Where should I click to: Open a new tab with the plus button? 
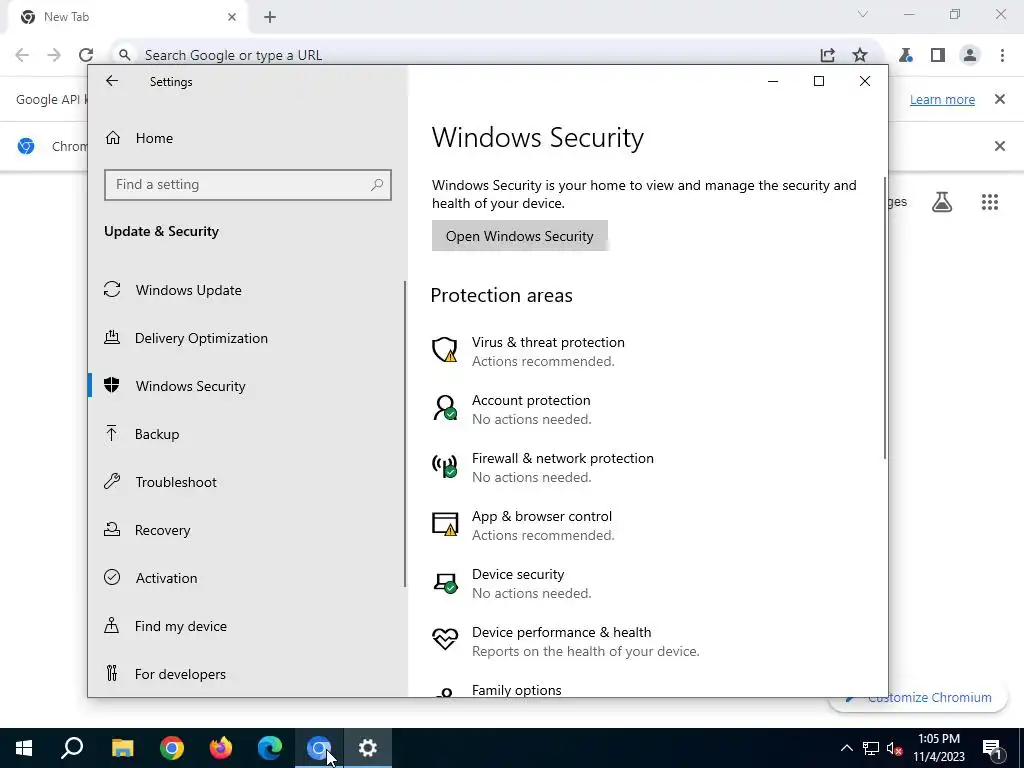pyautogui.click(x=270, y=17)
